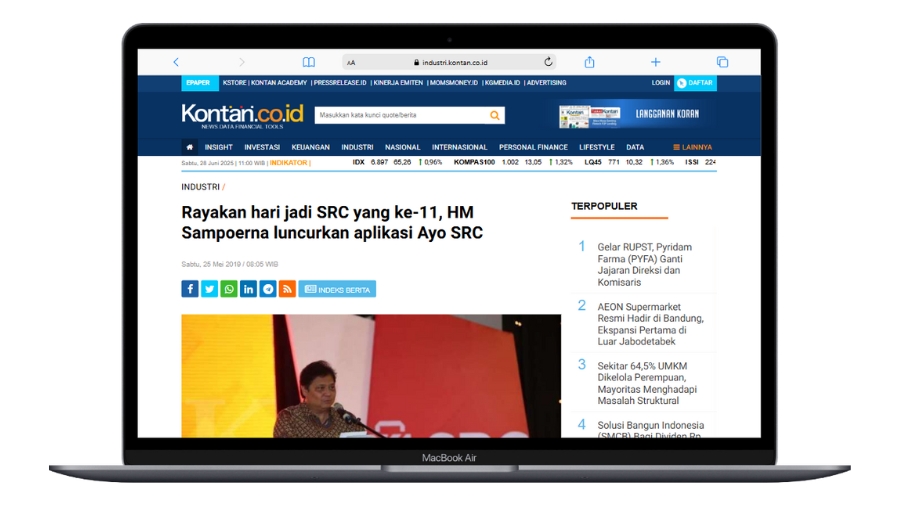
Task: Open the EPAPER link
Action: point(199,83)
